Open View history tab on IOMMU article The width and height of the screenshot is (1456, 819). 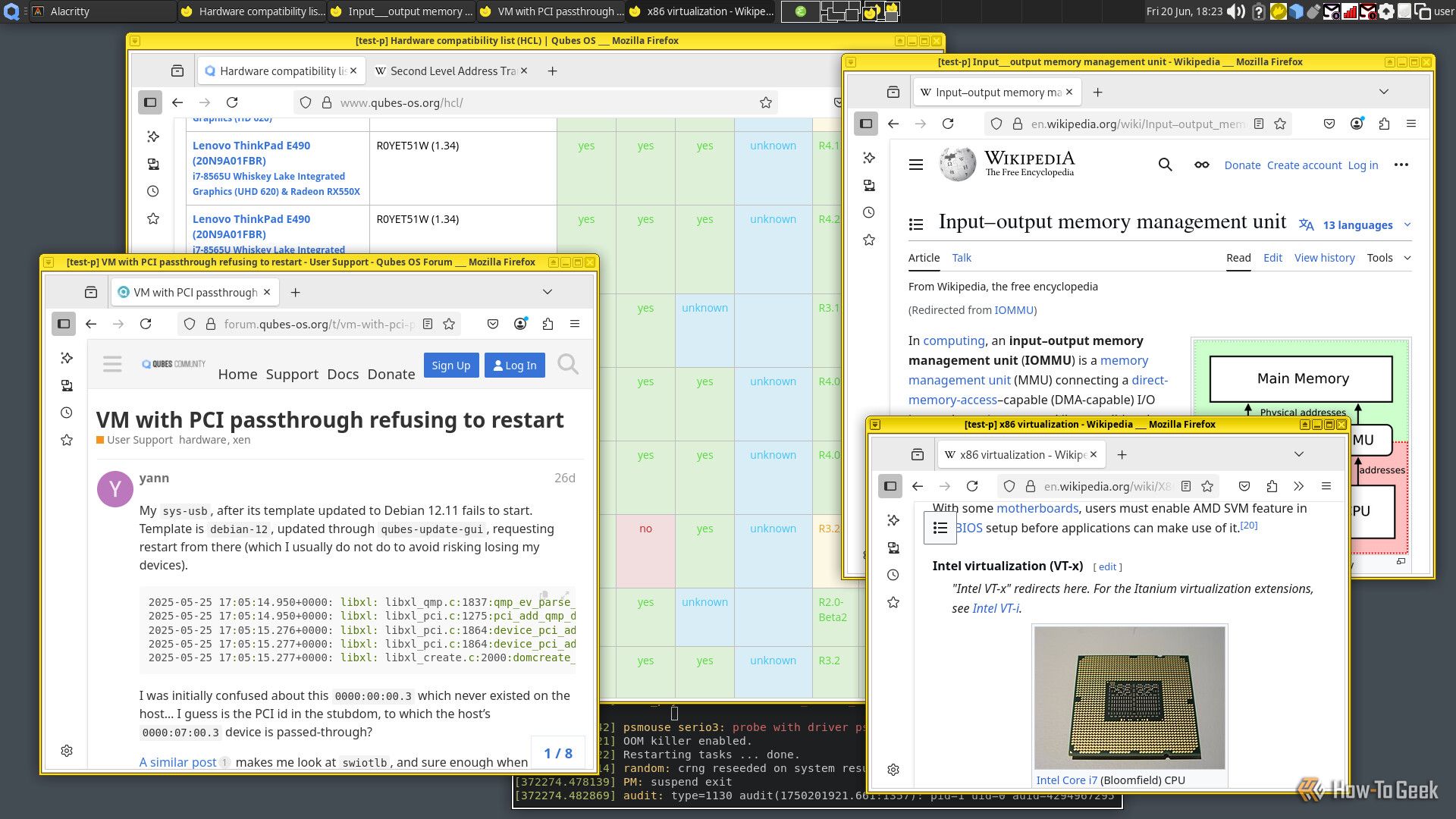point(1324,258)
